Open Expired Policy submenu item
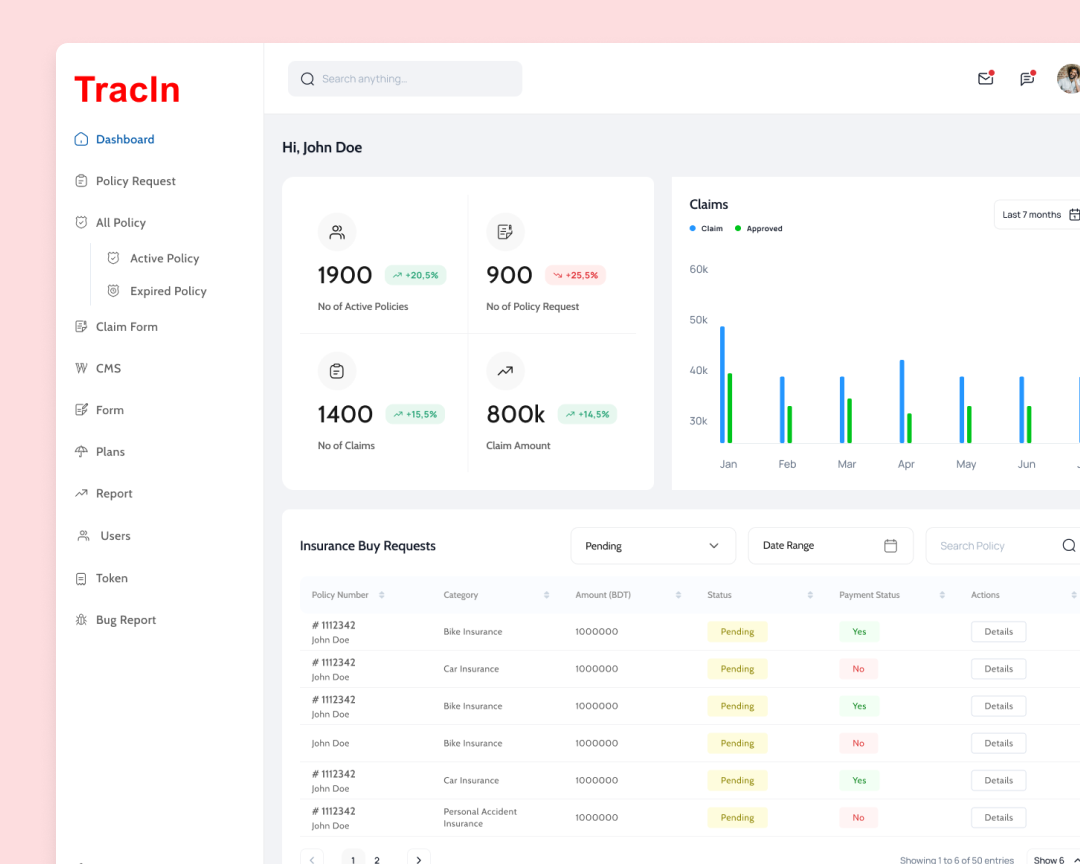The image size is (1080, 864). click(156, 291)
